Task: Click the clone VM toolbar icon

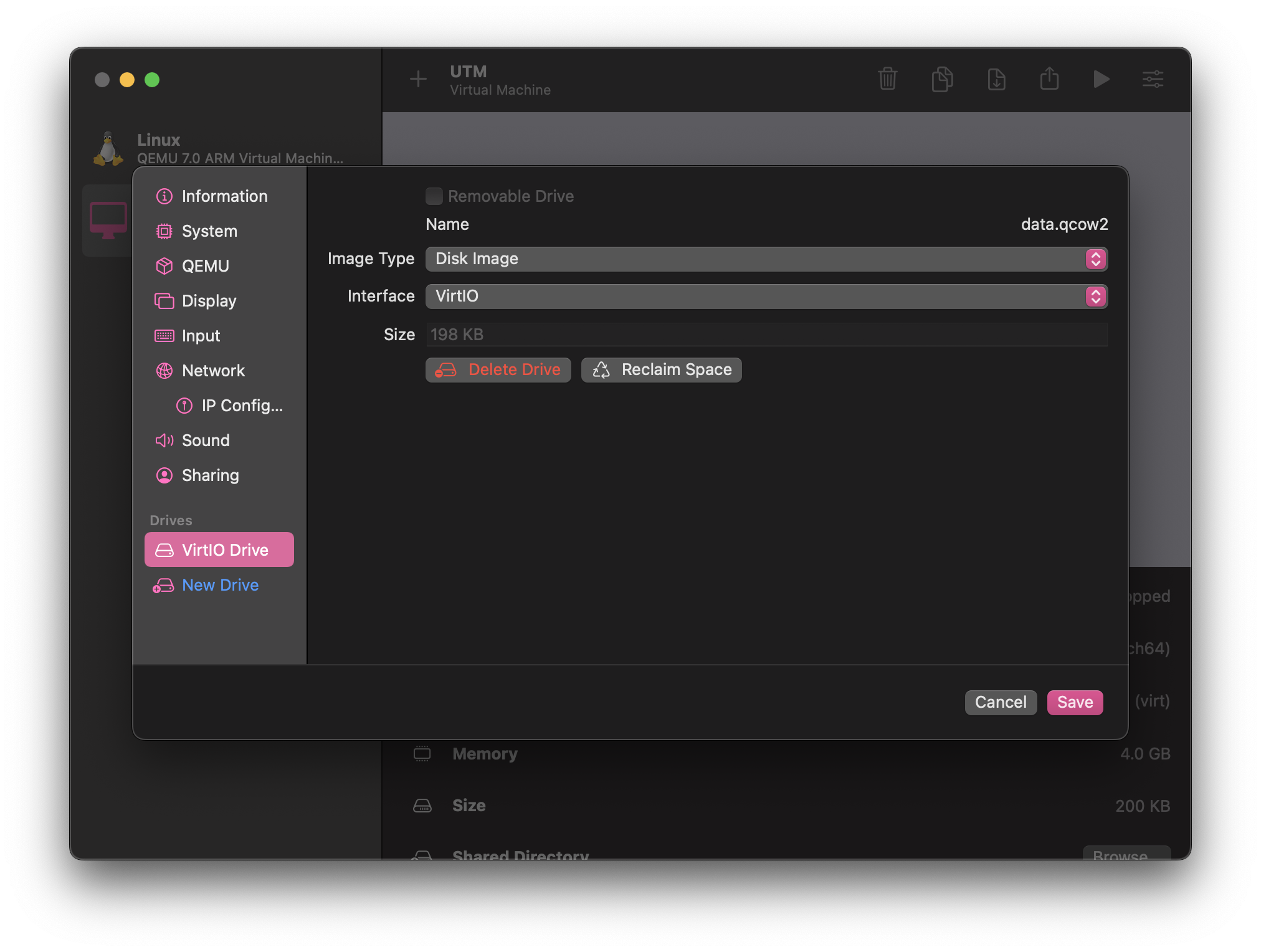Action: point(942,79)
